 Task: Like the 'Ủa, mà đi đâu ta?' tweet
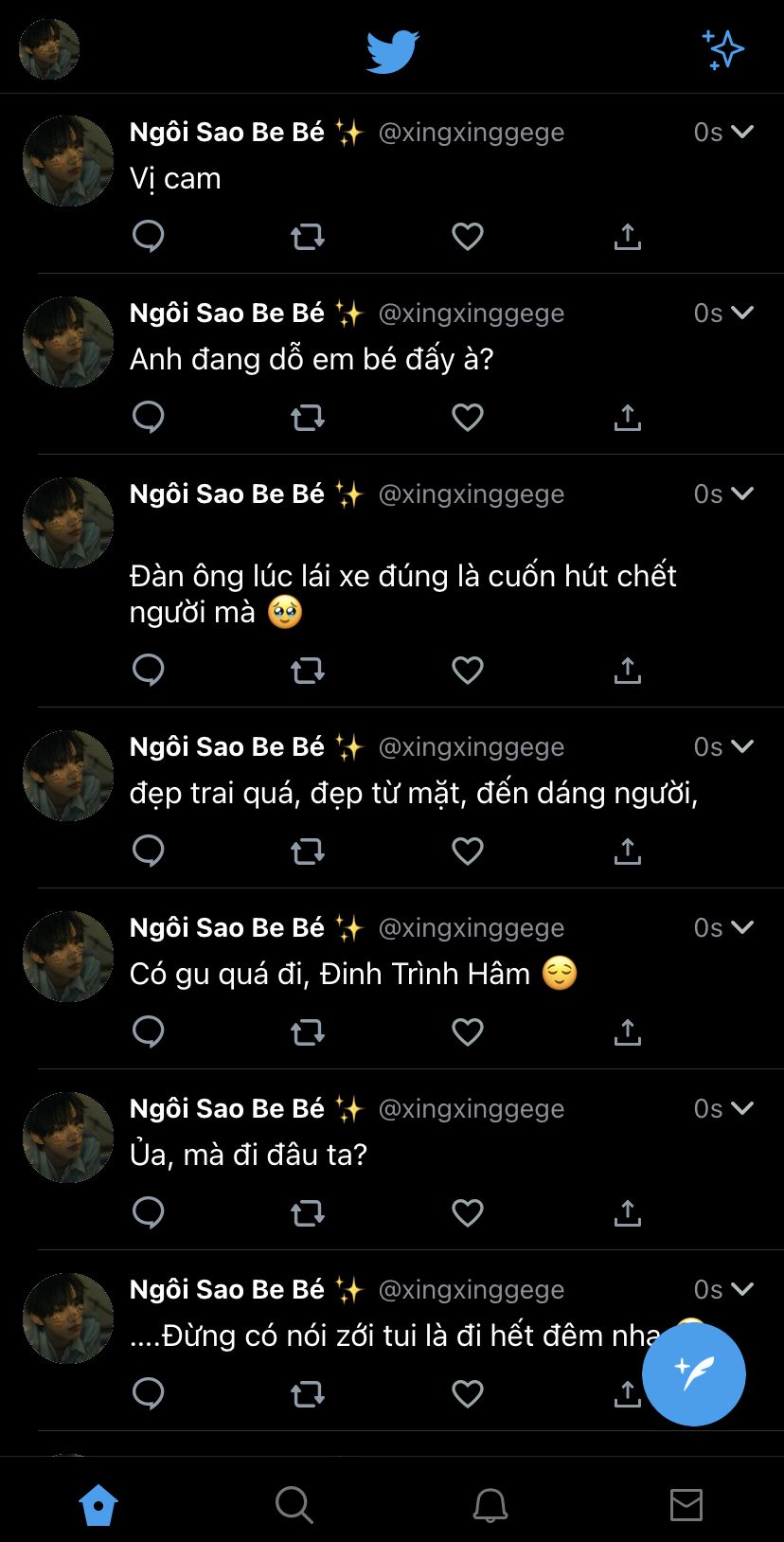point(467,1212)
